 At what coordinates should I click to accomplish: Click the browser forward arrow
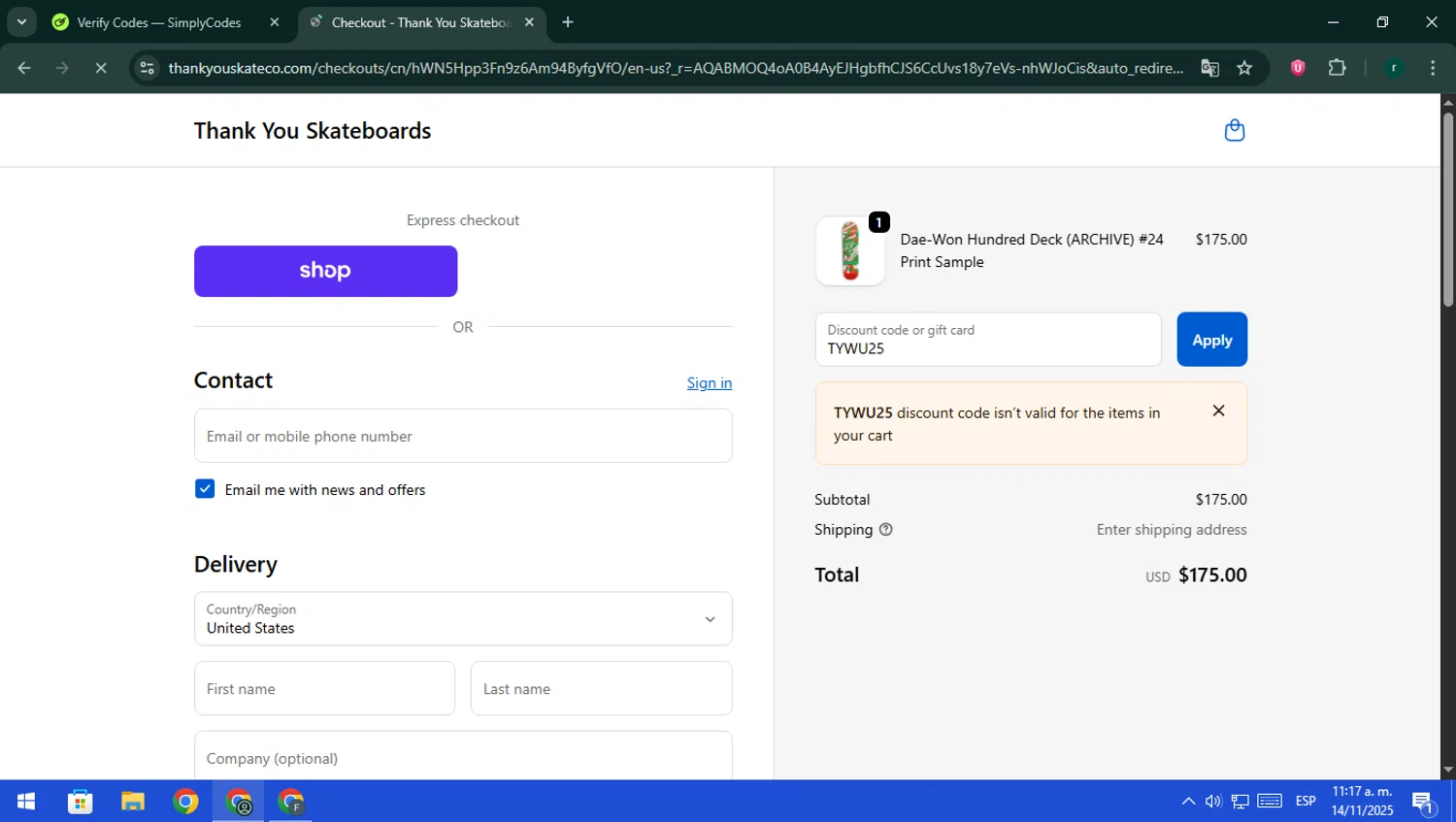[x=62, y=68]
